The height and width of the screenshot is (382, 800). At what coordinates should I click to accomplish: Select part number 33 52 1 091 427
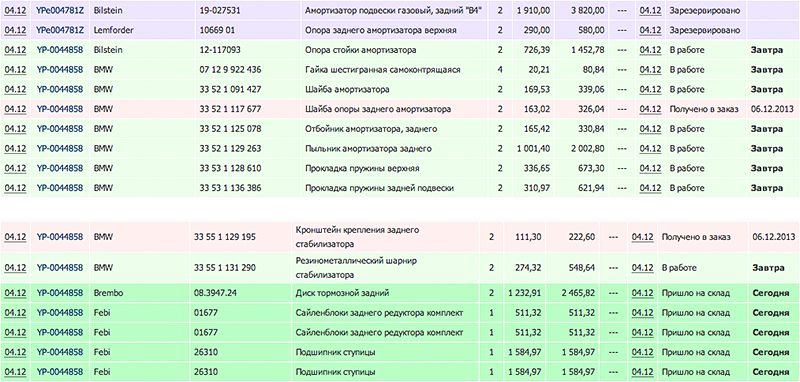230,89
